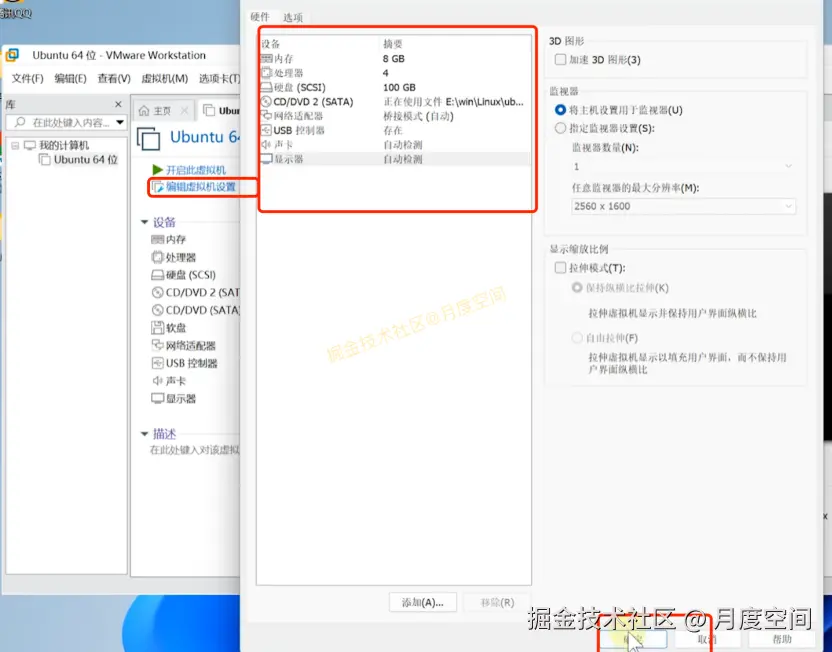Collapse the 描述 section
832x652 pixels.
(144, 434)
